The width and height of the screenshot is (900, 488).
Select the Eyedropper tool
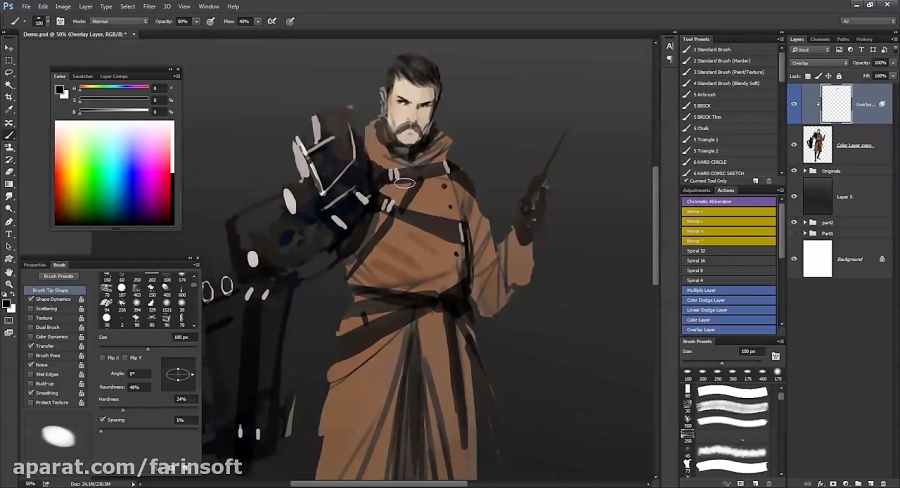(x=9, y=110)
